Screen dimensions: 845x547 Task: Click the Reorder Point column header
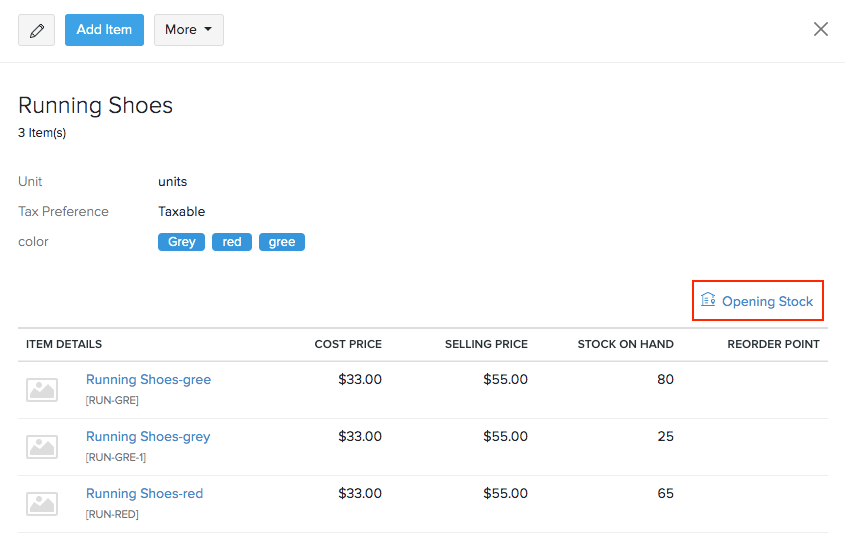773,344
